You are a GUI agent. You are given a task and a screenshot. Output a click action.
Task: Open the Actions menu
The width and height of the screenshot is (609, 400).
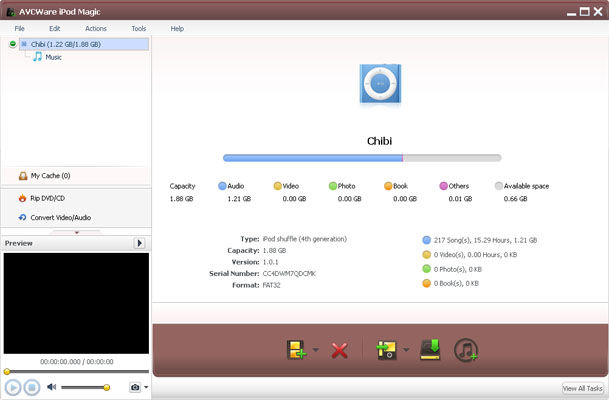click(x=96, y=28)
